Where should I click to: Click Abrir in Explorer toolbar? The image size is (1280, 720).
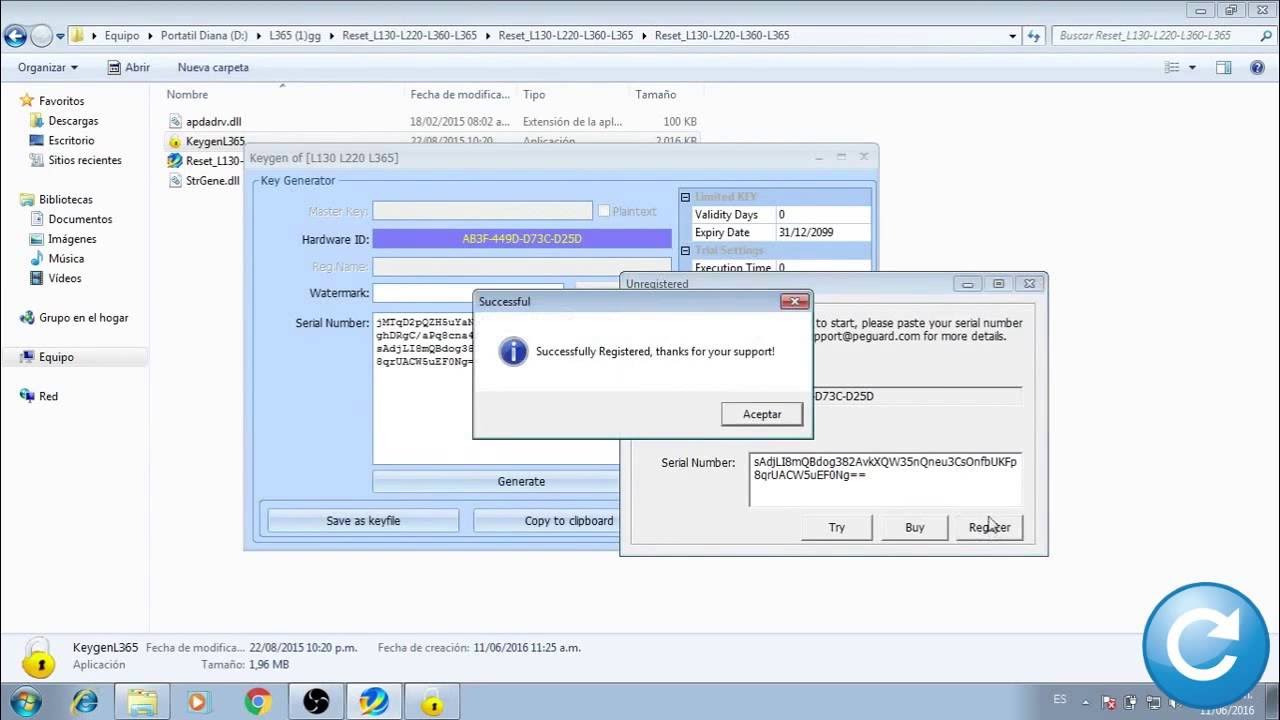click(128, 67)
